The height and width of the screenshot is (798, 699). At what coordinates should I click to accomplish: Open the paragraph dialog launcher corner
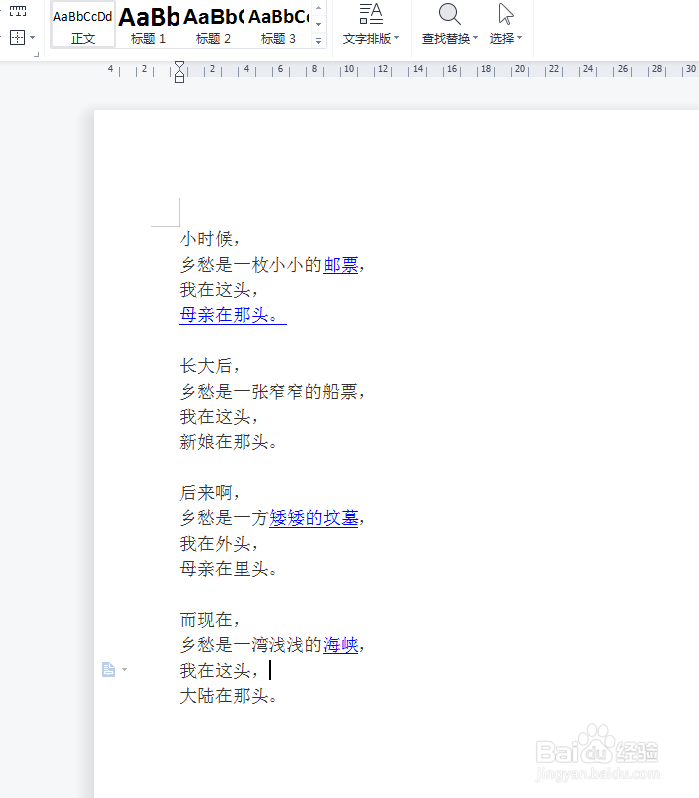click(37, 54)
